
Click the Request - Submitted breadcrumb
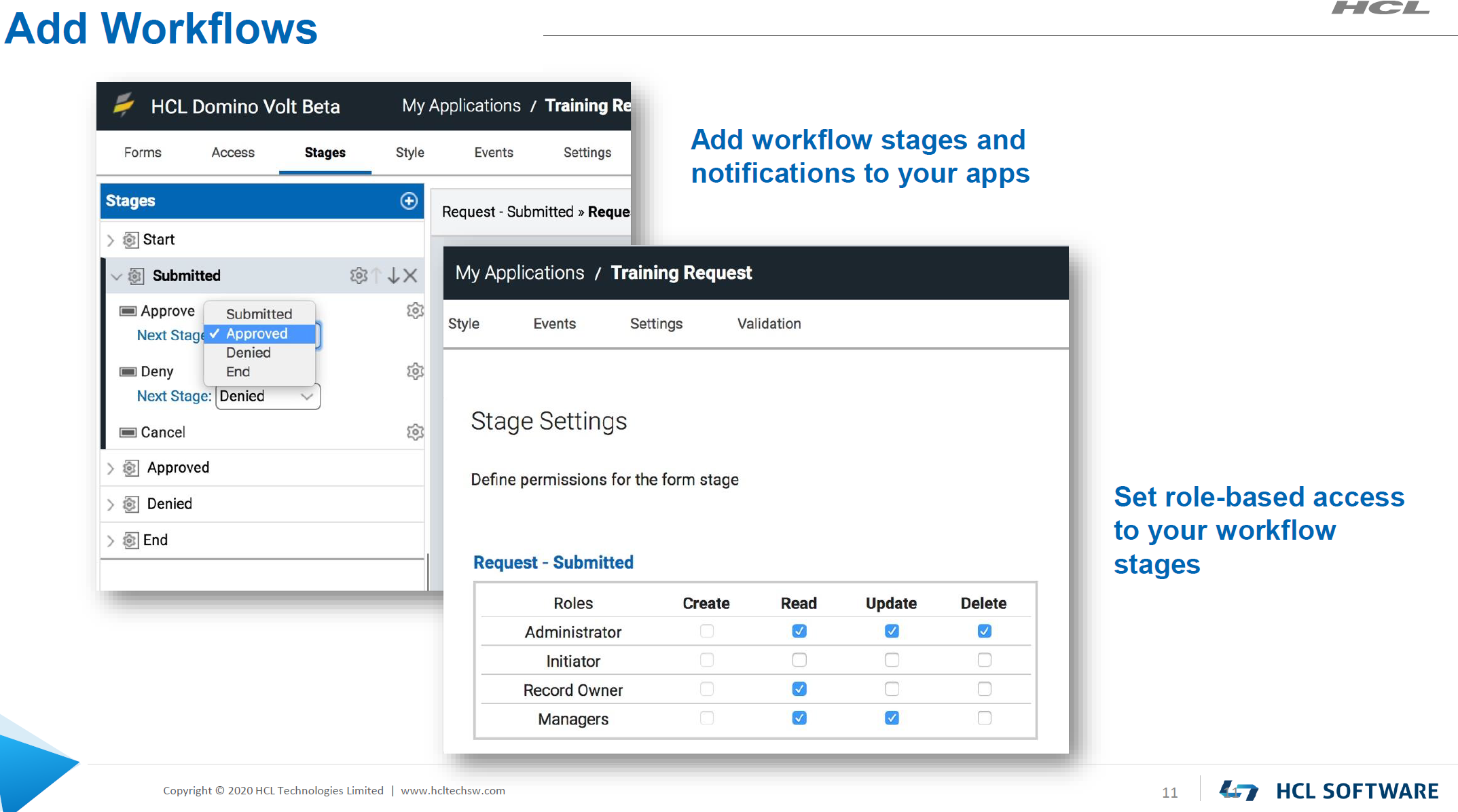(x=508, y=212)
